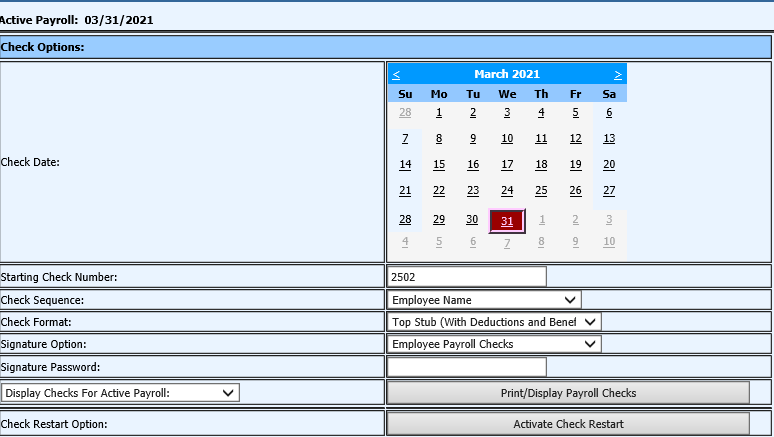Image resolution: width=774 pixels, height=437 pixels.
Task: Select March 22 in the calendar
Action: (x=439, y=191)
